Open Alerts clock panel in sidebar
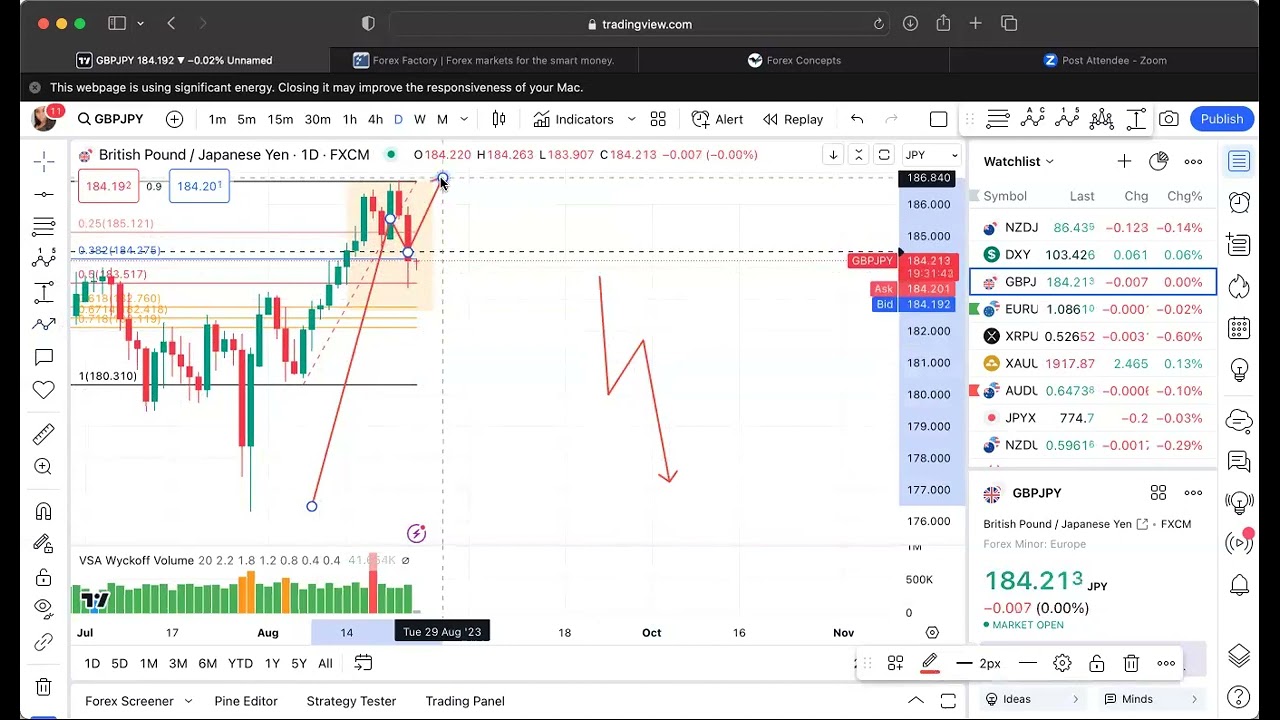This screenshot has width=1280, height=720. tap(1239, 202)
